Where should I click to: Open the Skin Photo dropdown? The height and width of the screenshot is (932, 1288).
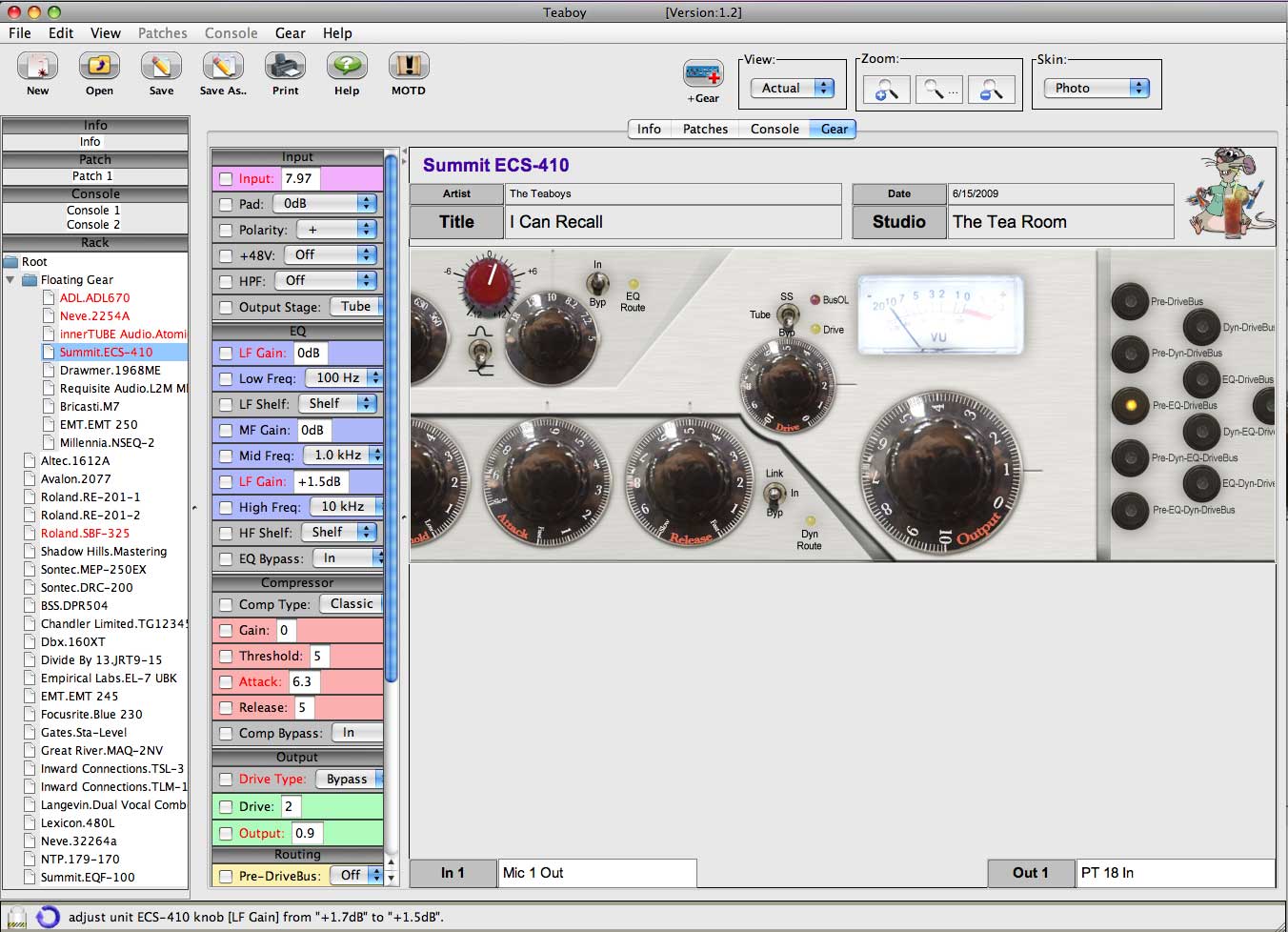[1097, 88]
